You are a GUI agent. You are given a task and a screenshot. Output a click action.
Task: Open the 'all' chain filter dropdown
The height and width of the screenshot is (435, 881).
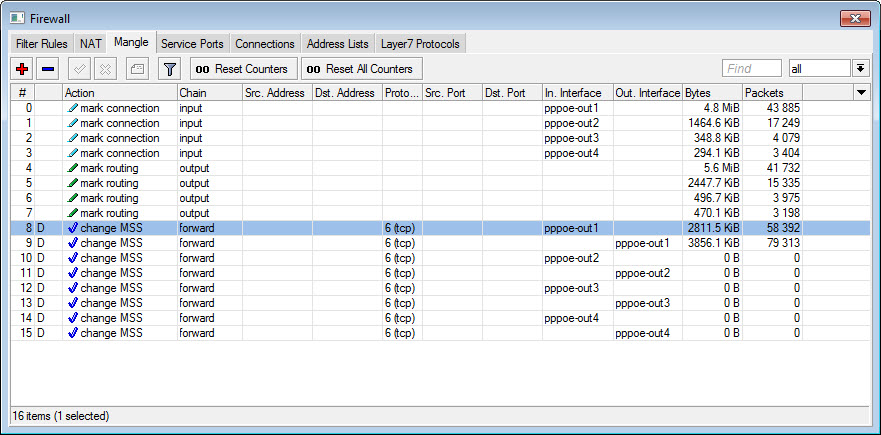820,69
